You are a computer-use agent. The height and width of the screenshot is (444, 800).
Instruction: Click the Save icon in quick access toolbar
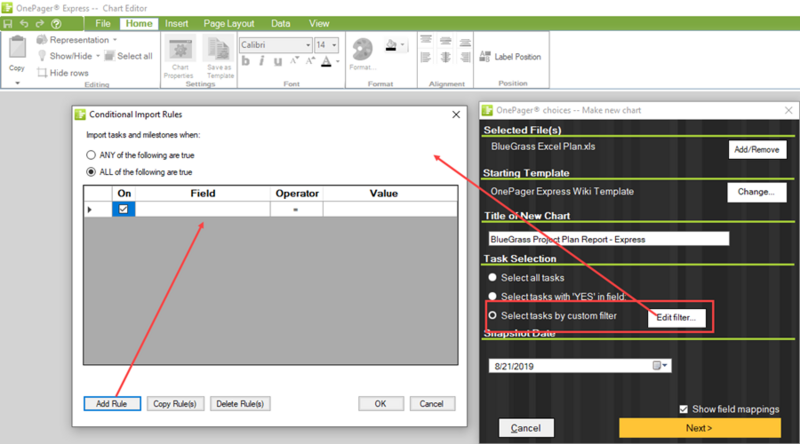8,23
